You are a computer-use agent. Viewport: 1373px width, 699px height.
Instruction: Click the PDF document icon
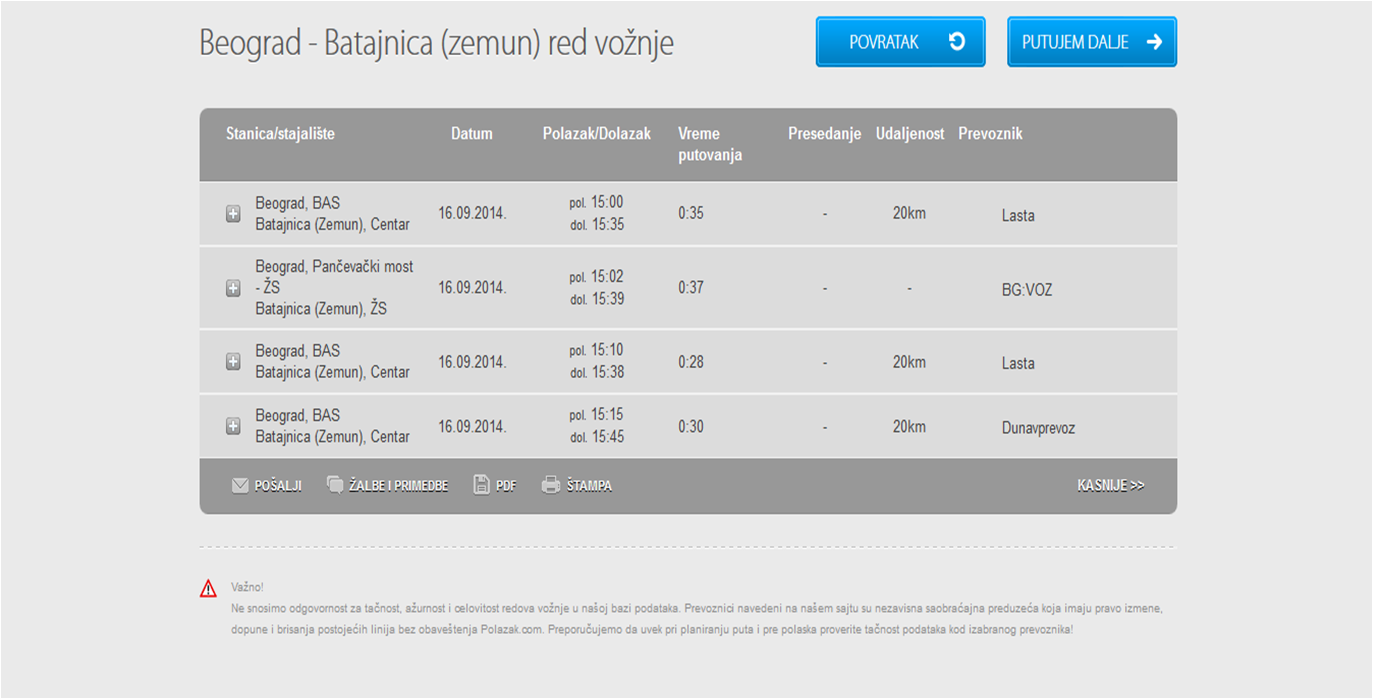[x=481, y=485]
